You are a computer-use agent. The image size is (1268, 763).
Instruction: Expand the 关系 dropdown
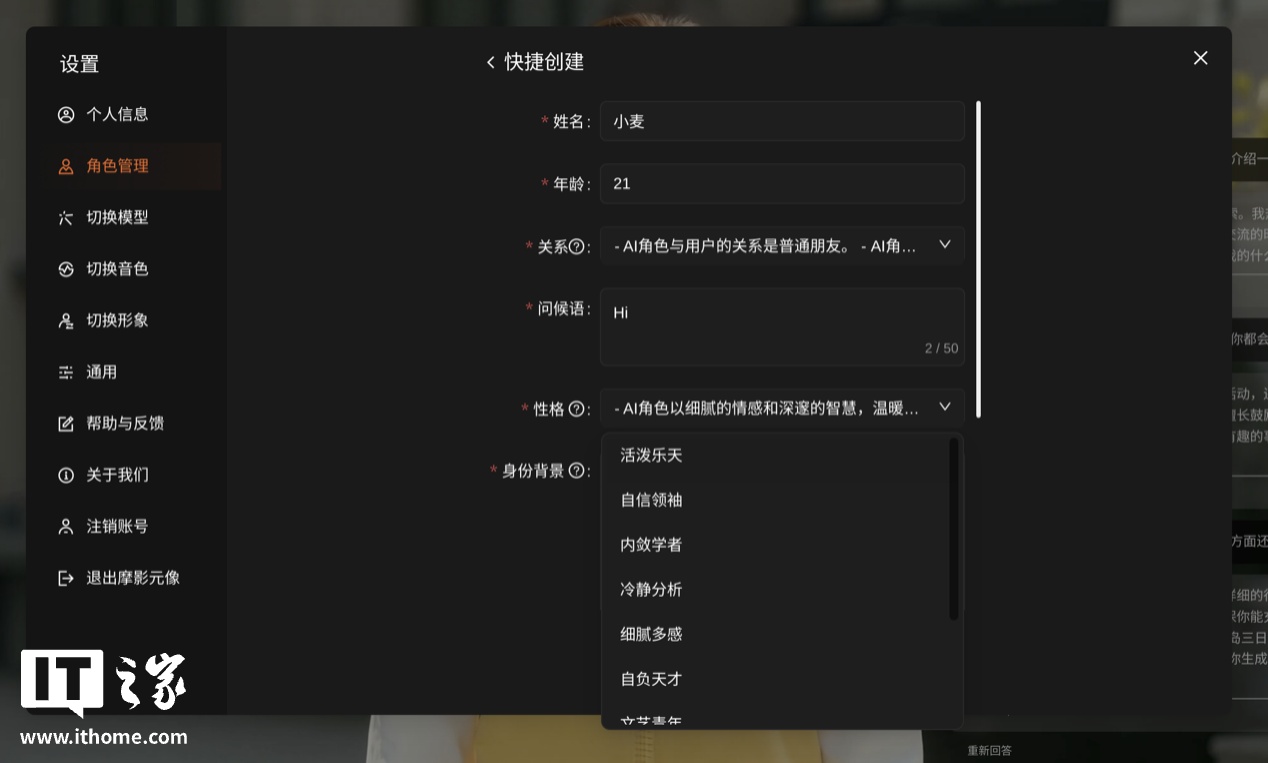(944, 244)
